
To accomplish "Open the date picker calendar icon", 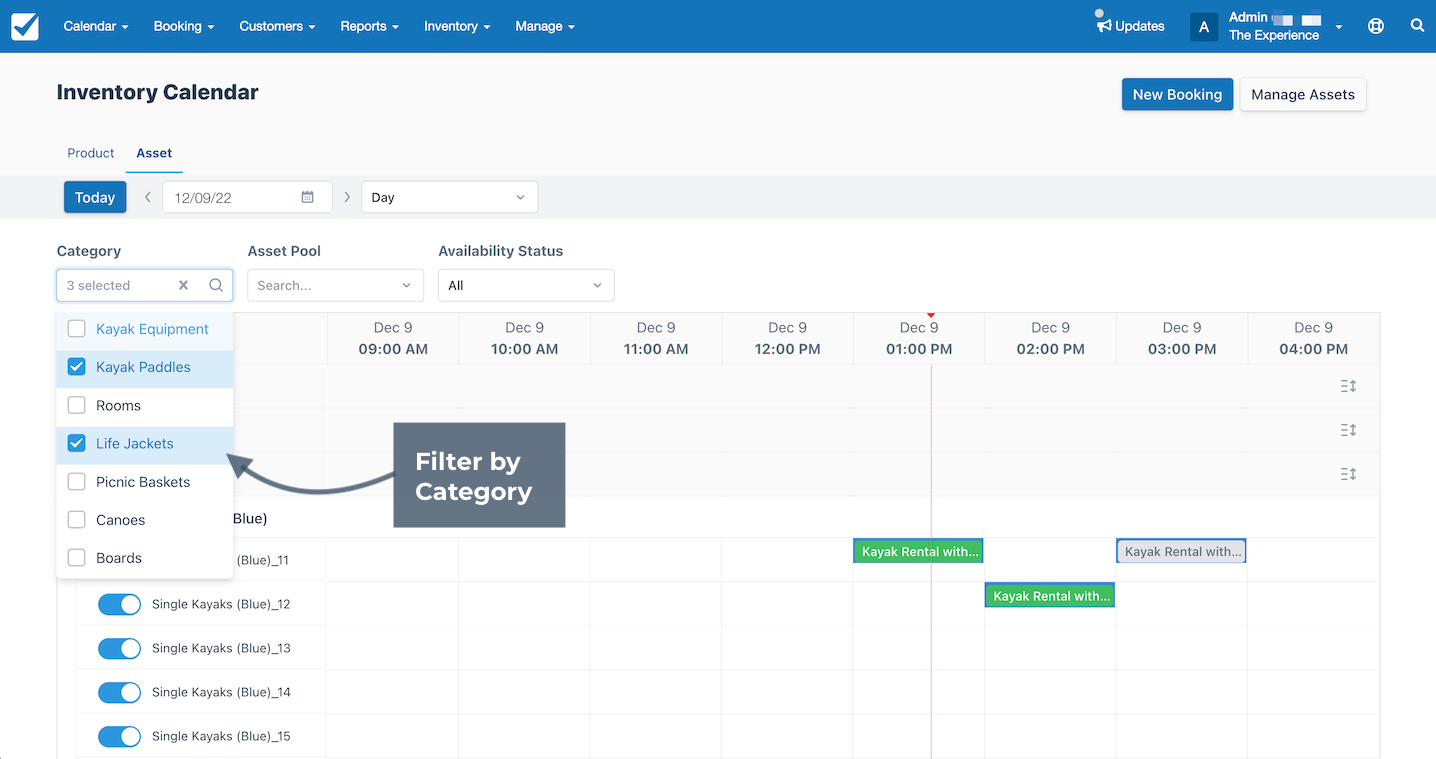I will [x=308, y=197].
